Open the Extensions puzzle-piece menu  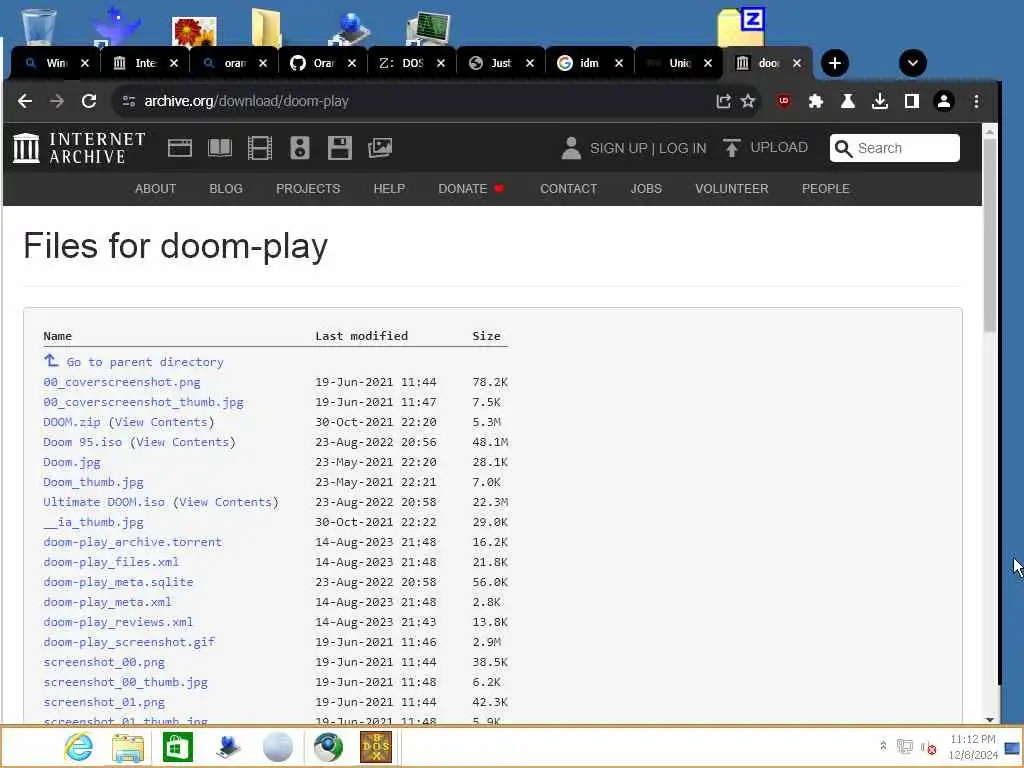coord(816,101)
